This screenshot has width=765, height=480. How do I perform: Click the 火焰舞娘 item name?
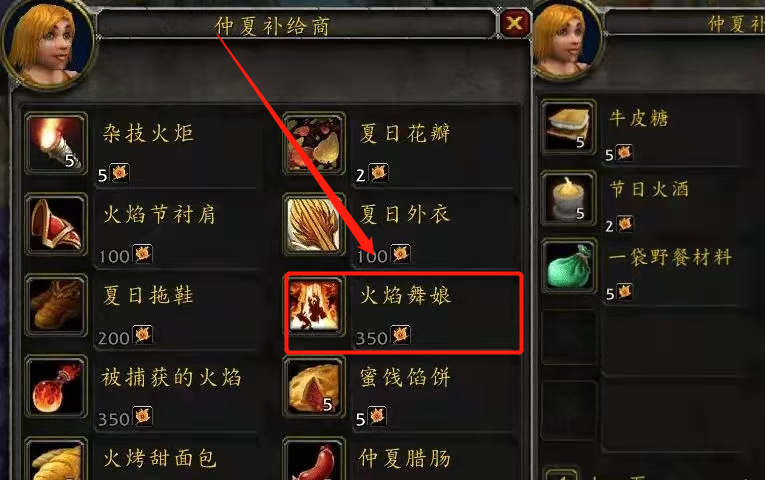(405, 295)
